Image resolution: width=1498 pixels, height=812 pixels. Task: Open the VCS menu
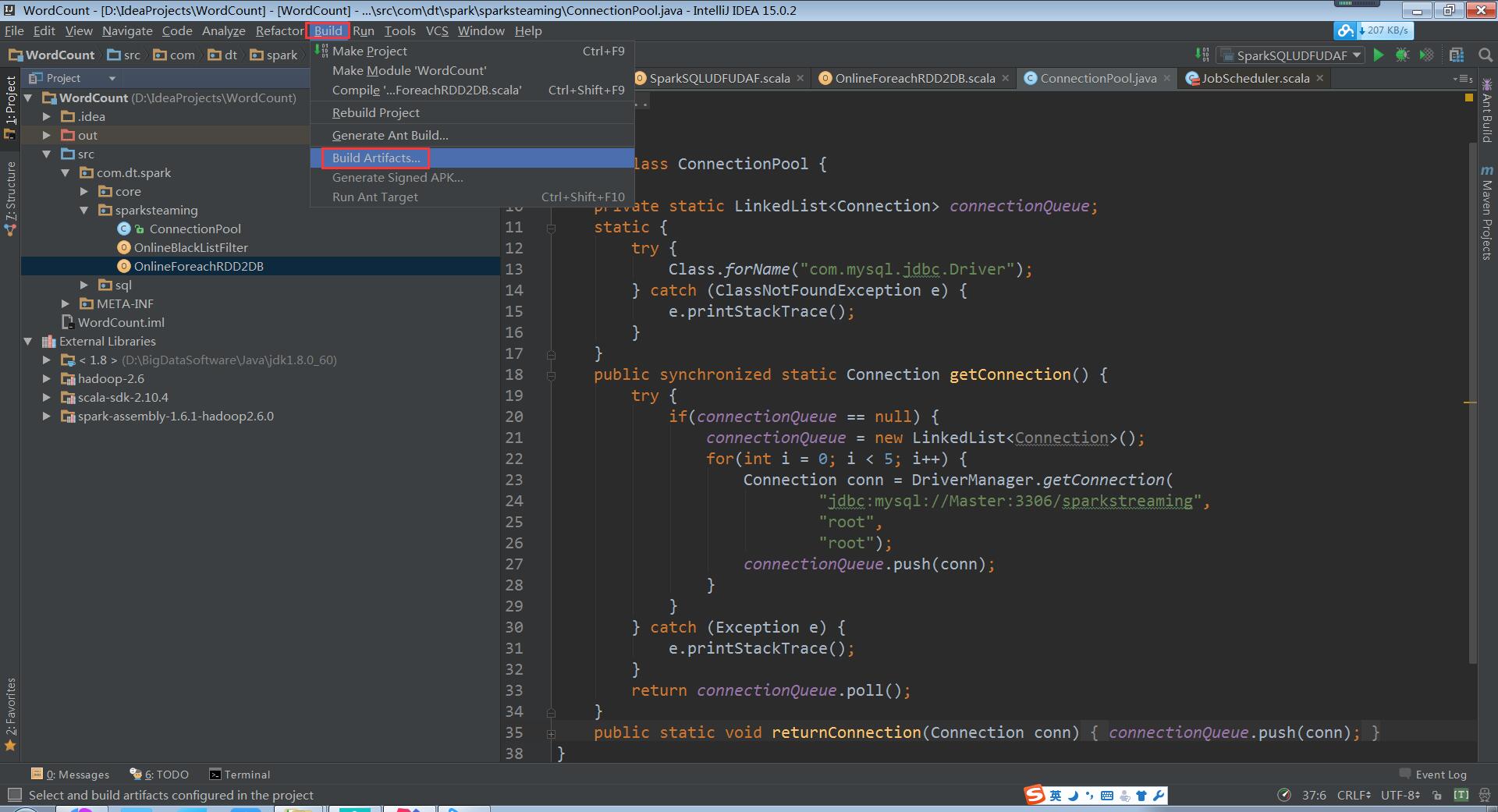point(437,30)
